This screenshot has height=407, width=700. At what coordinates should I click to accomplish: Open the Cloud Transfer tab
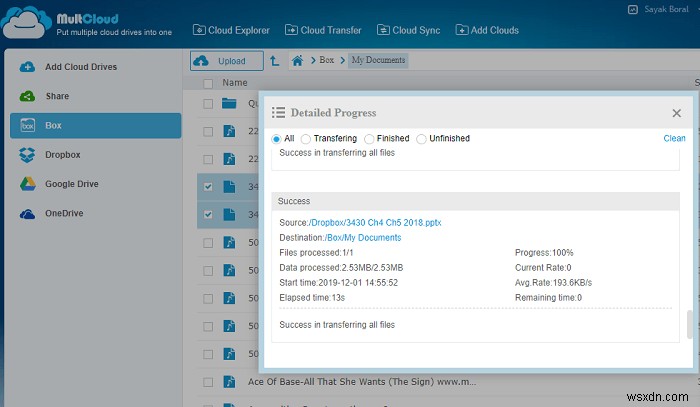[323, 30]
